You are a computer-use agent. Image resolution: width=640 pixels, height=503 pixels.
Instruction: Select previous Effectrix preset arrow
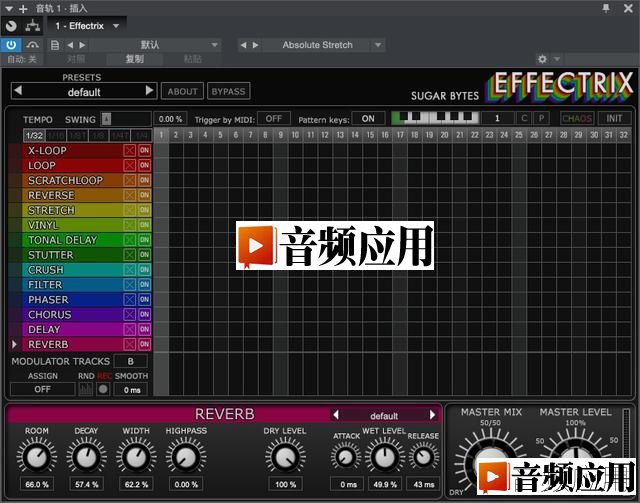[x=18, y=90]
